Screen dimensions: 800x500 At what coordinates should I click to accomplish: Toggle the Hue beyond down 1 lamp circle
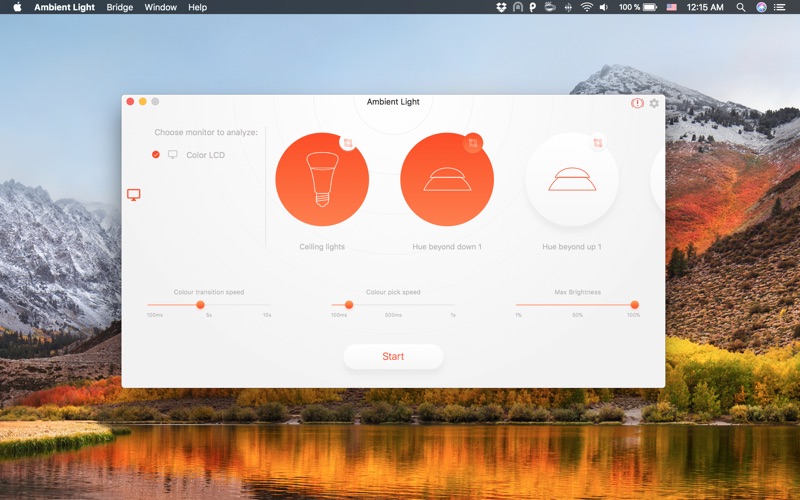click(x=447, y=179)
